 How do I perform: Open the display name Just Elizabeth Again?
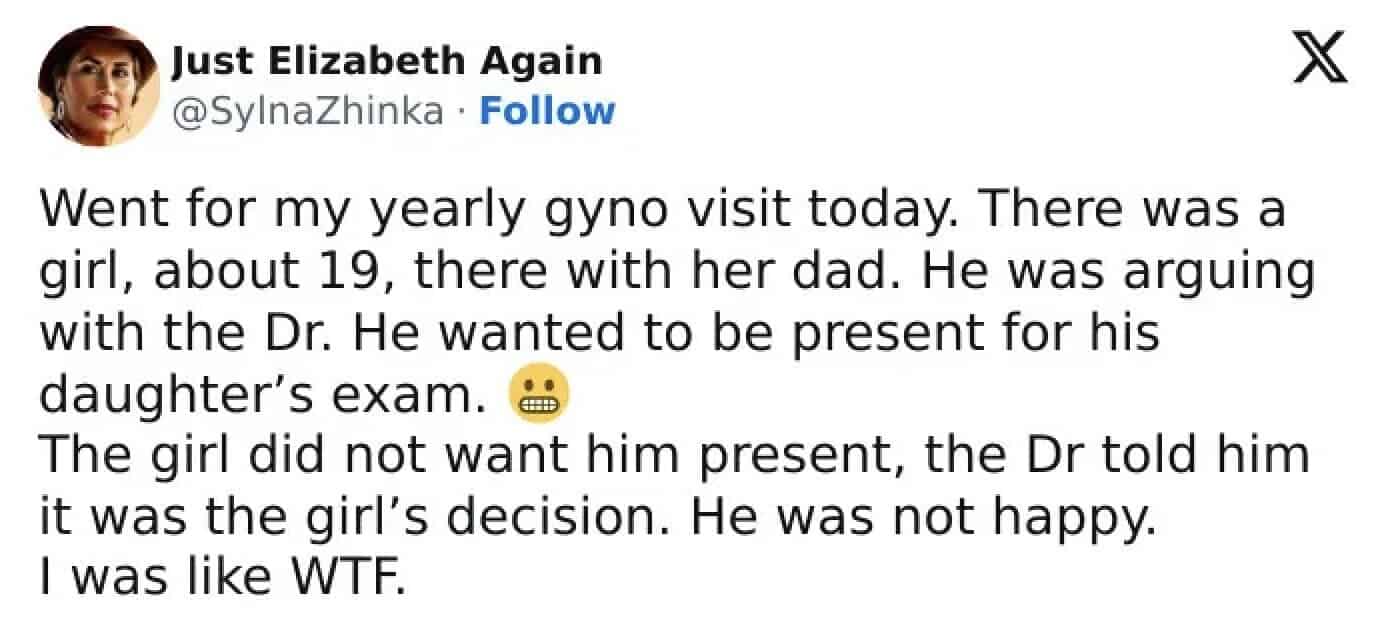[x=387, y=62]
